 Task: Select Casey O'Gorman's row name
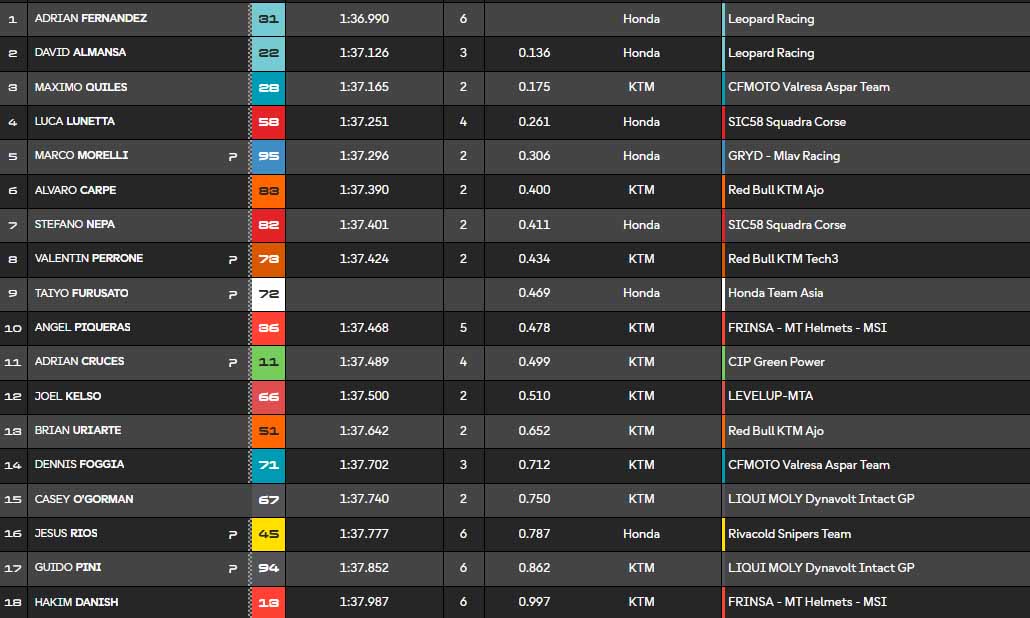coord(83,499)
